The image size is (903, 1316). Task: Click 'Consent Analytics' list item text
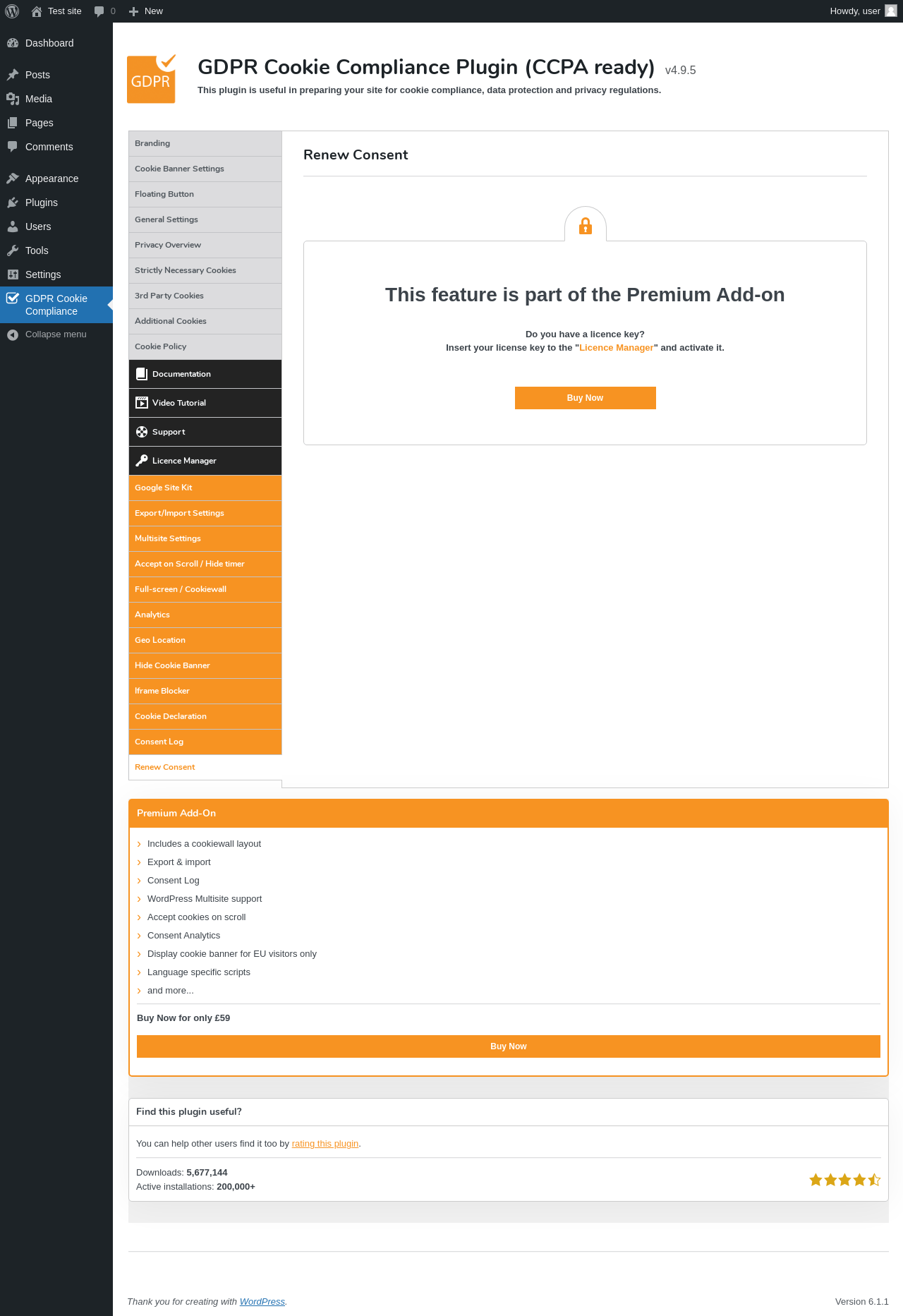click(x=183, y=936)
